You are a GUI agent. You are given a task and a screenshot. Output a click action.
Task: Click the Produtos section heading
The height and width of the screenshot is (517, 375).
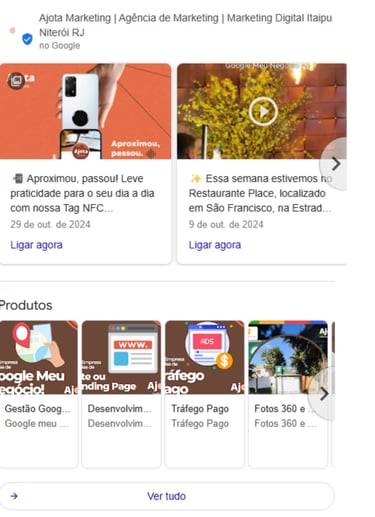pyautogui.click(x=26, y=305)
